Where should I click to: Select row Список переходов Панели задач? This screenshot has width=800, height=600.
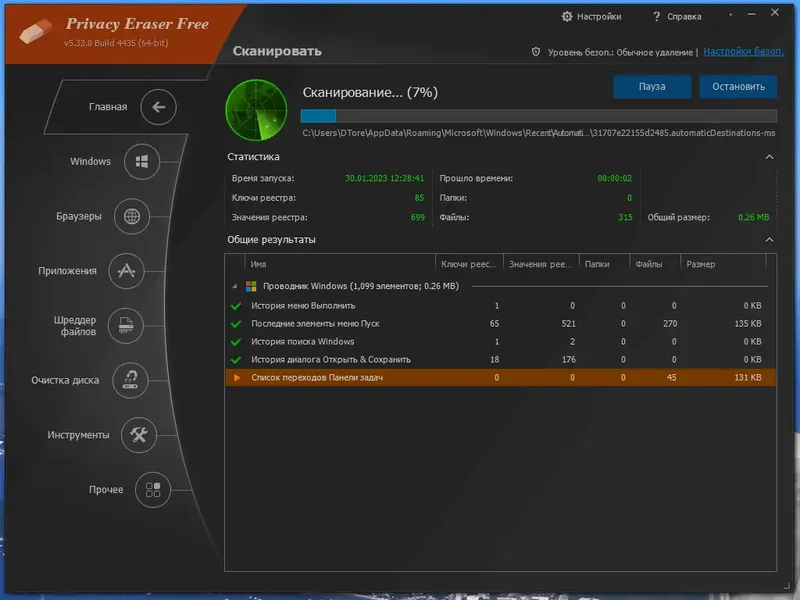[501, 378]
